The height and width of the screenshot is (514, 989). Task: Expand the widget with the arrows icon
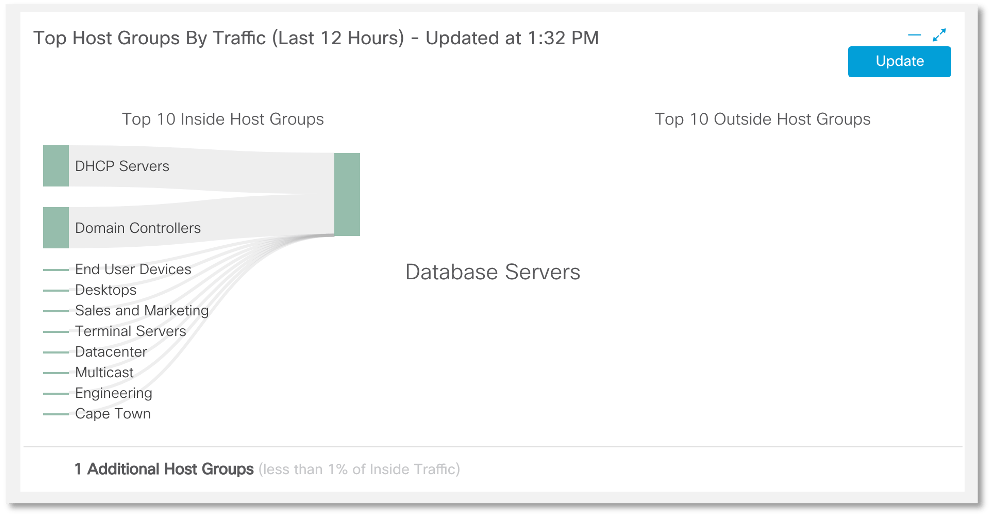pos(939,35)
